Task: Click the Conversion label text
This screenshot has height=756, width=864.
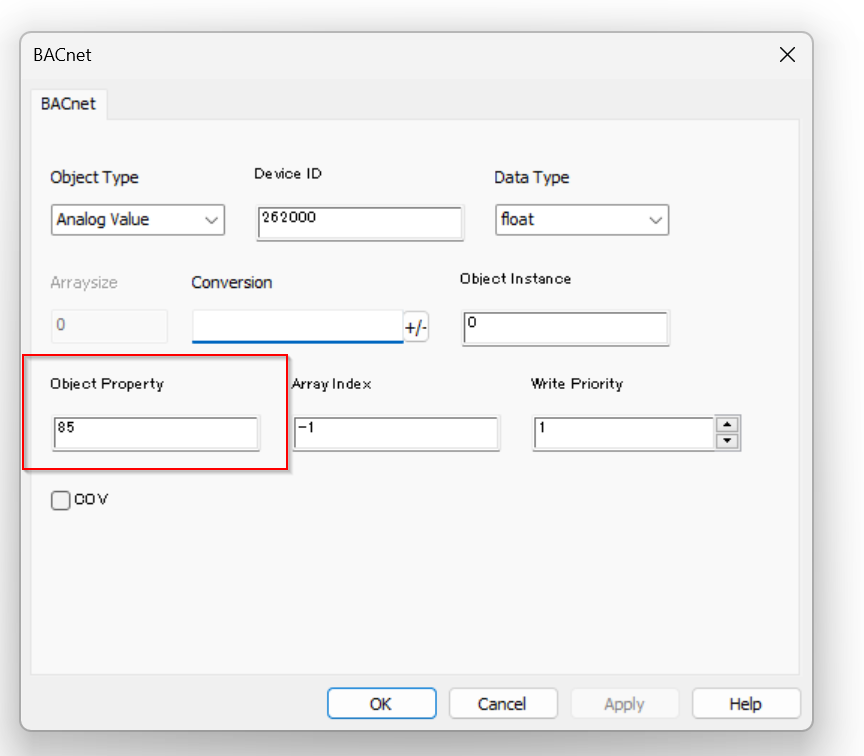Action: (231, 283)
